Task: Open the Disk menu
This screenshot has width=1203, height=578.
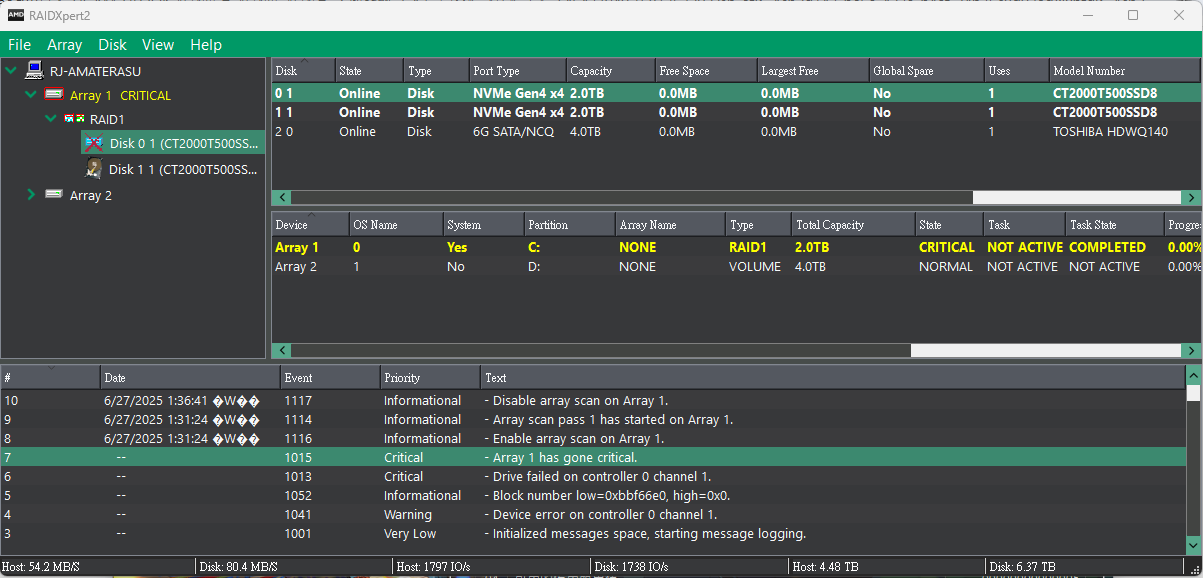Action: pos(112,45)
